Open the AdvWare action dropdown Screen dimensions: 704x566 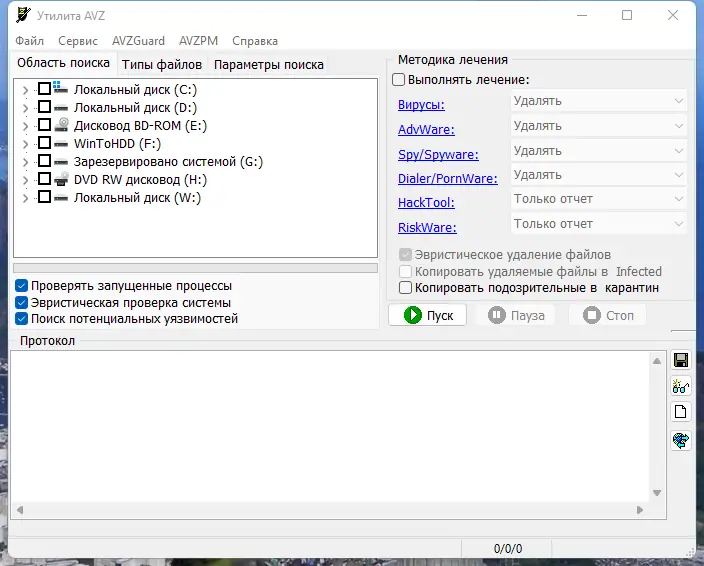click(598, 126)
